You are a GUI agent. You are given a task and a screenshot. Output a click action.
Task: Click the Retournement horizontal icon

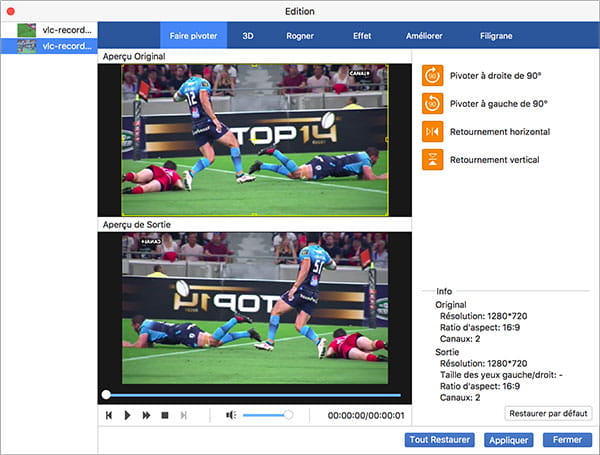click(432, 132)
